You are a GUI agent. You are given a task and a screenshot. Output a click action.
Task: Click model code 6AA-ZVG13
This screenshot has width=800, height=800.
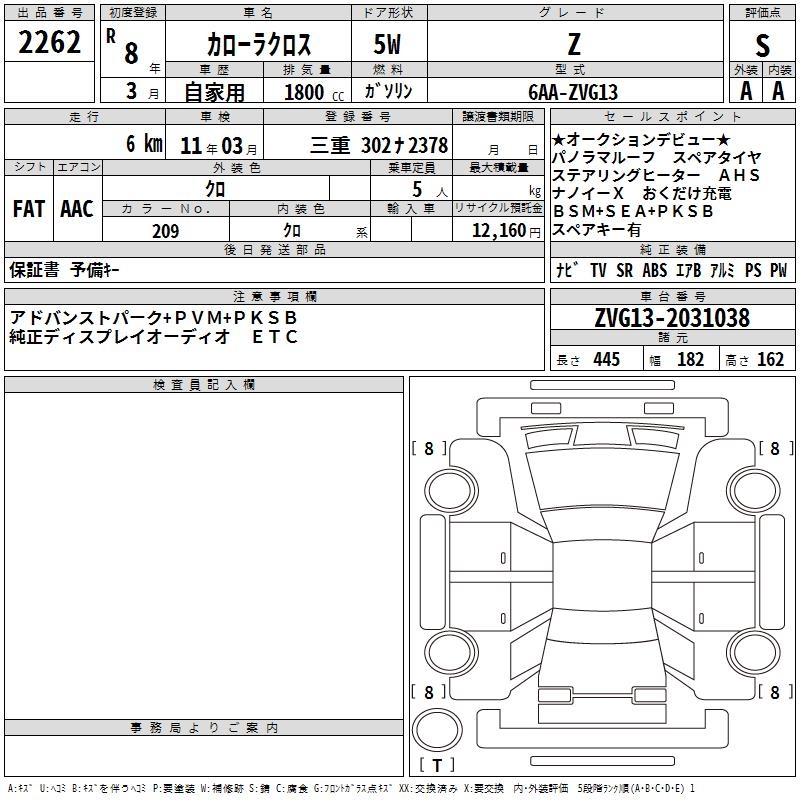(573, 92)
